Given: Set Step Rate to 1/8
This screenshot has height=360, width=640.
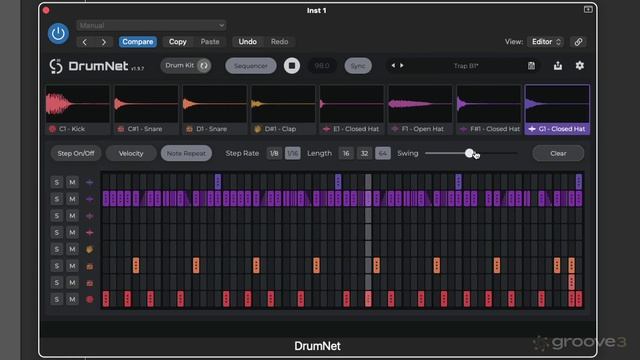Looking at the screenshot, I should tap(274, 153).
